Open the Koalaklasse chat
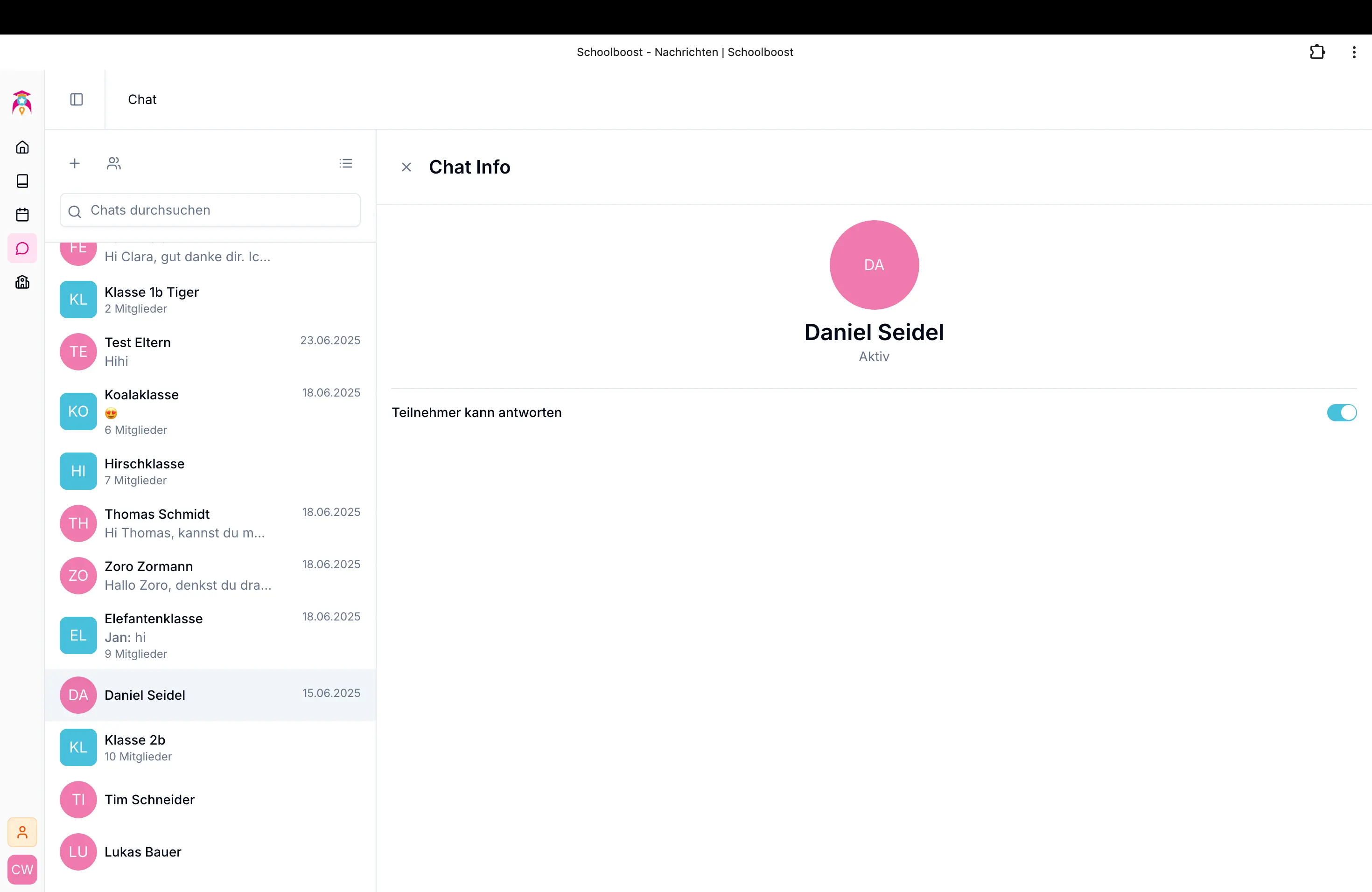1372x892 pixels. 210,411
